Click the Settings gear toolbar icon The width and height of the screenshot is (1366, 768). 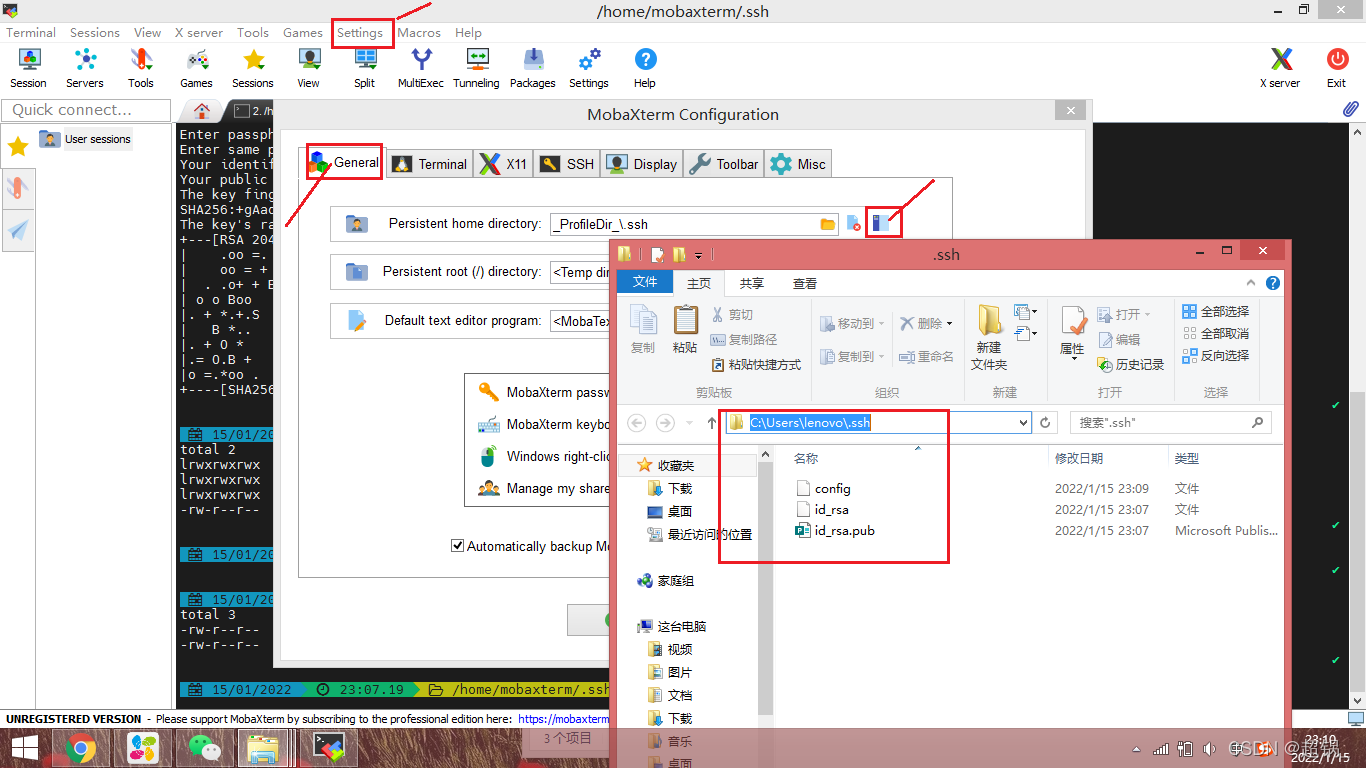point(589,68)
